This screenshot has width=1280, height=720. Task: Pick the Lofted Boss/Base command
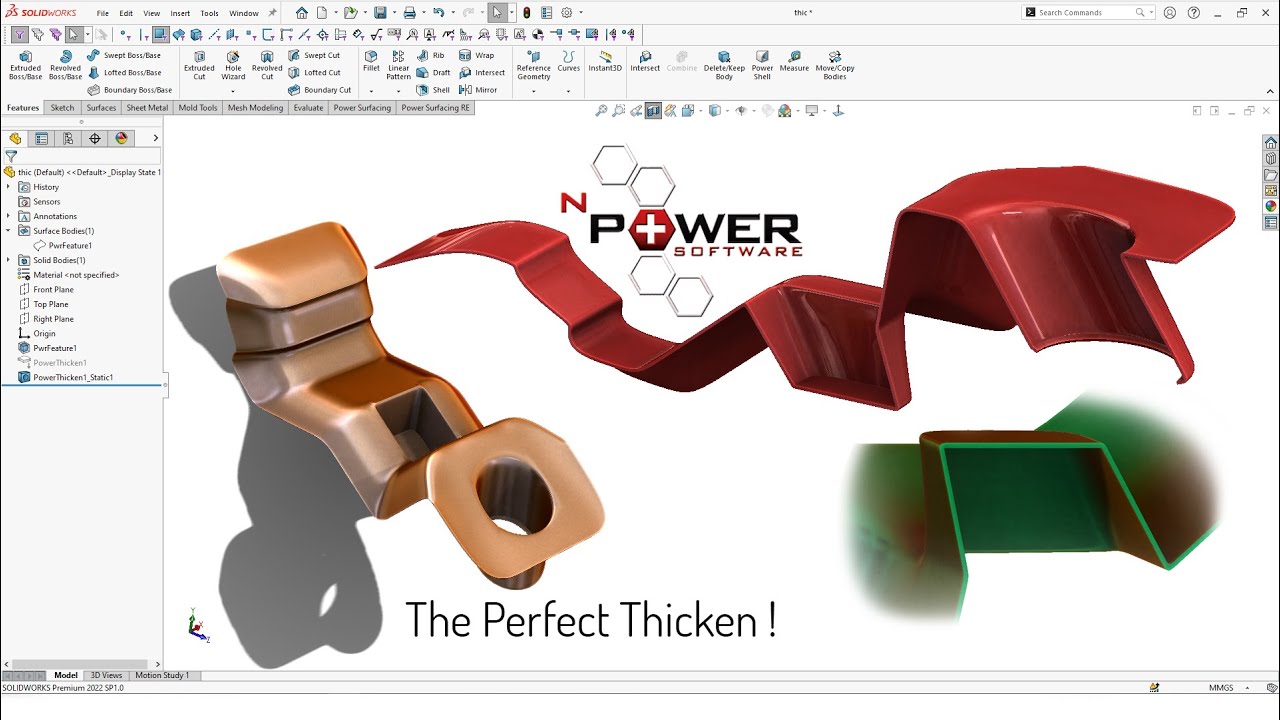124,72
